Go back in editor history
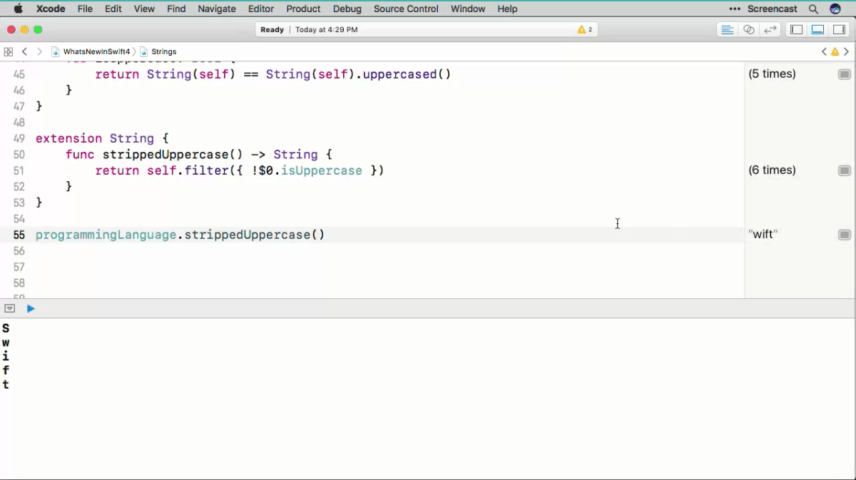The width and height of the screenshot is (856, 480). coord(25,51)
